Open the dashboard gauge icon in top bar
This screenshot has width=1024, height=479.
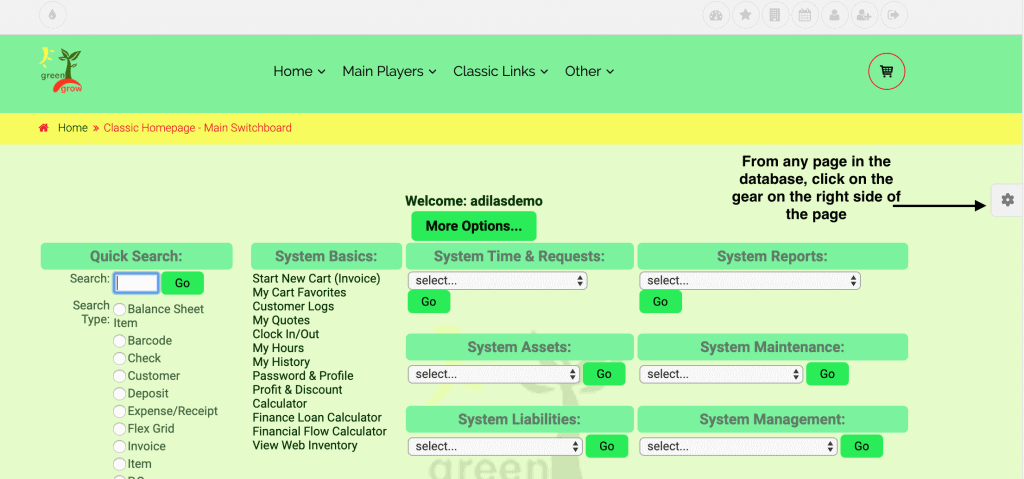(716, 15)
